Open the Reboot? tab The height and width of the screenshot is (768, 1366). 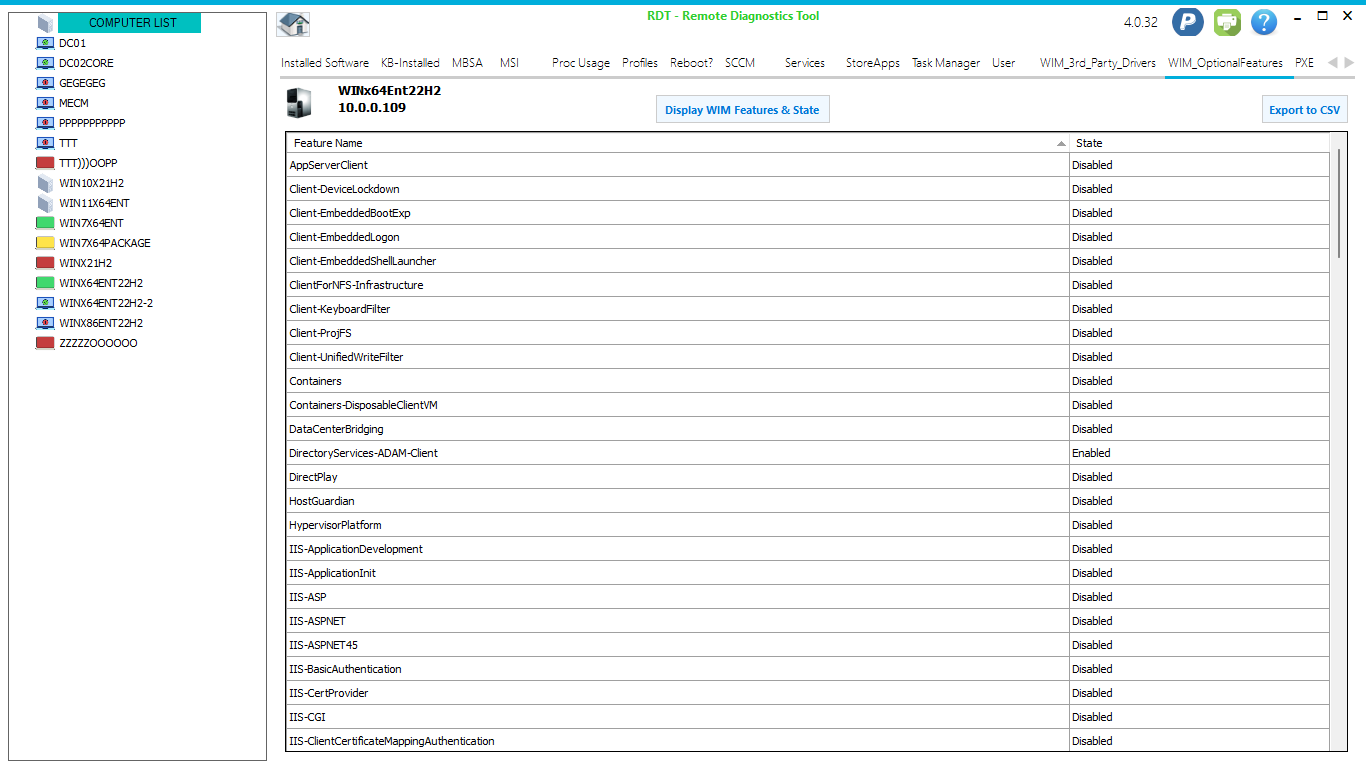[692, 63]
